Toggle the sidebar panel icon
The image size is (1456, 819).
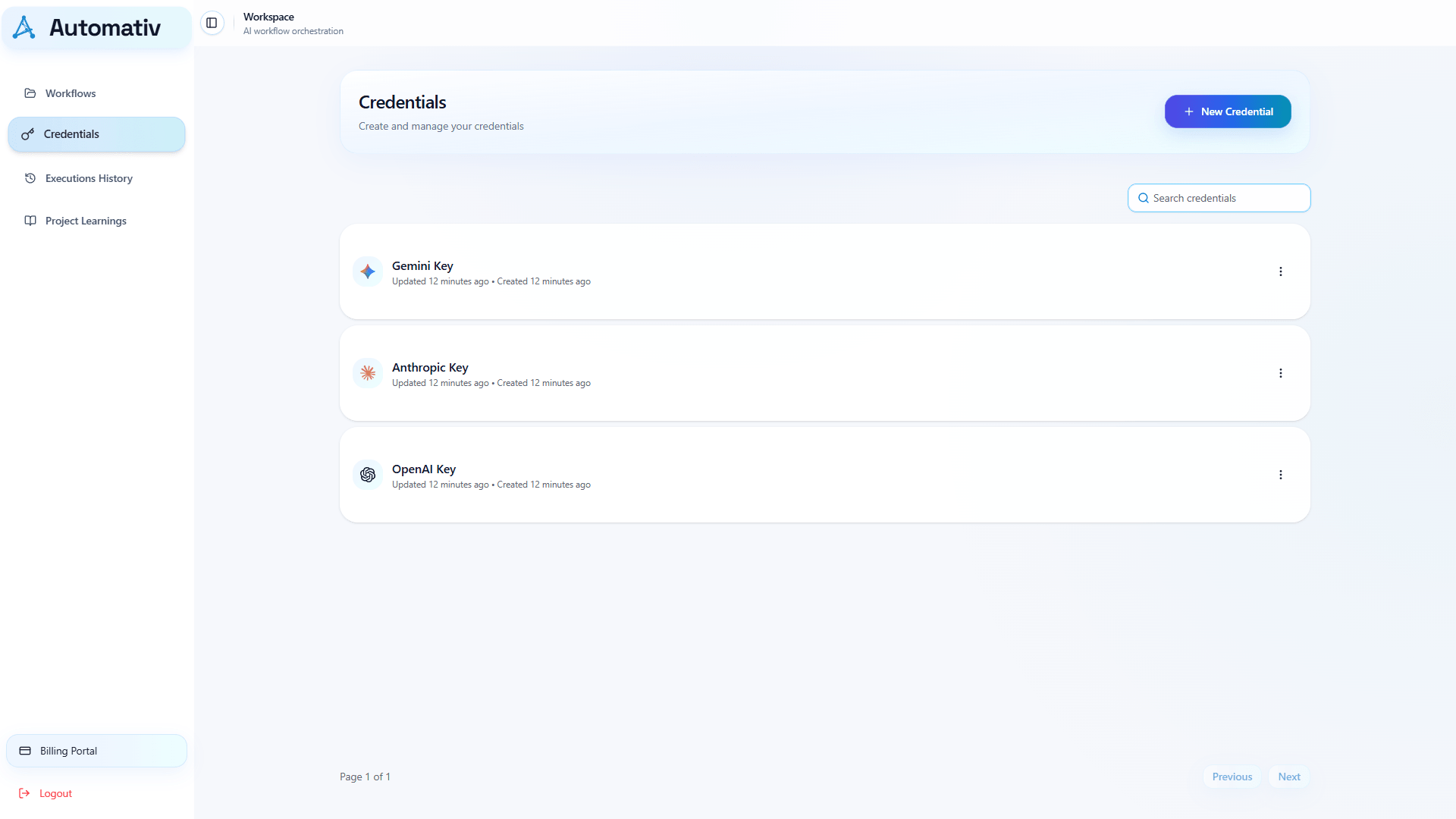click(x=212, y=23)
